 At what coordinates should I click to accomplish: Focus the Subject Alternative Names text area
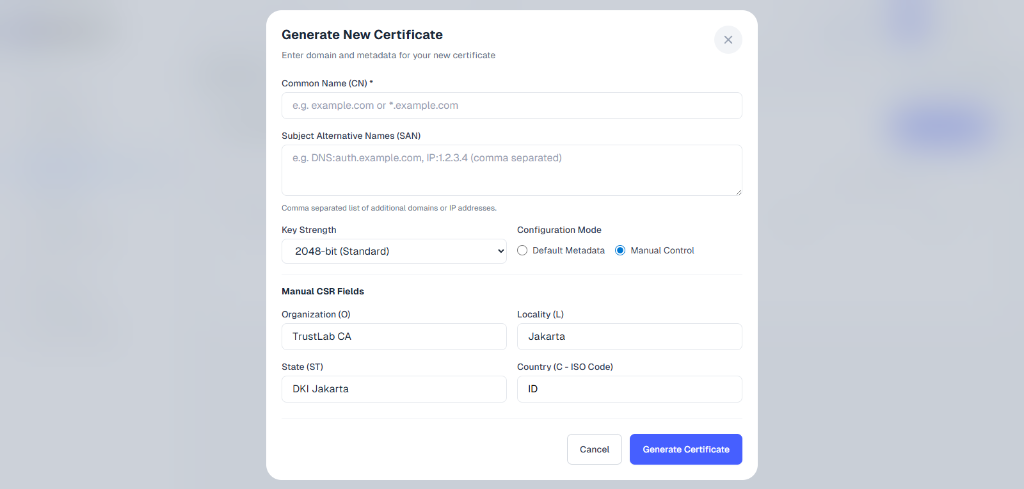coord(511,169)
